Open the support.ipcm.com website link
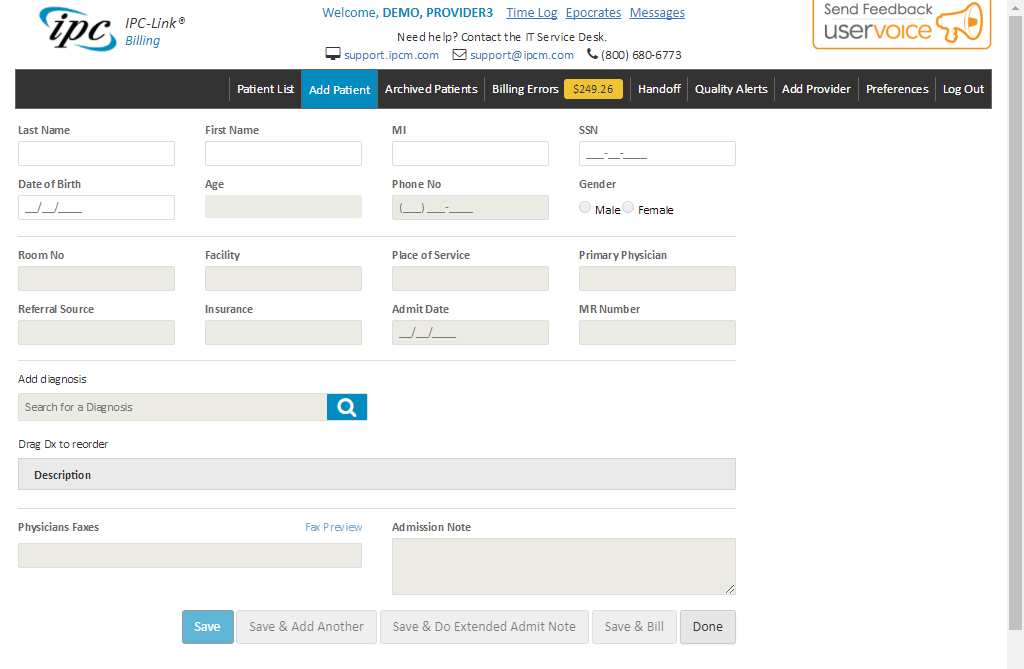 (x=391, y=55)
